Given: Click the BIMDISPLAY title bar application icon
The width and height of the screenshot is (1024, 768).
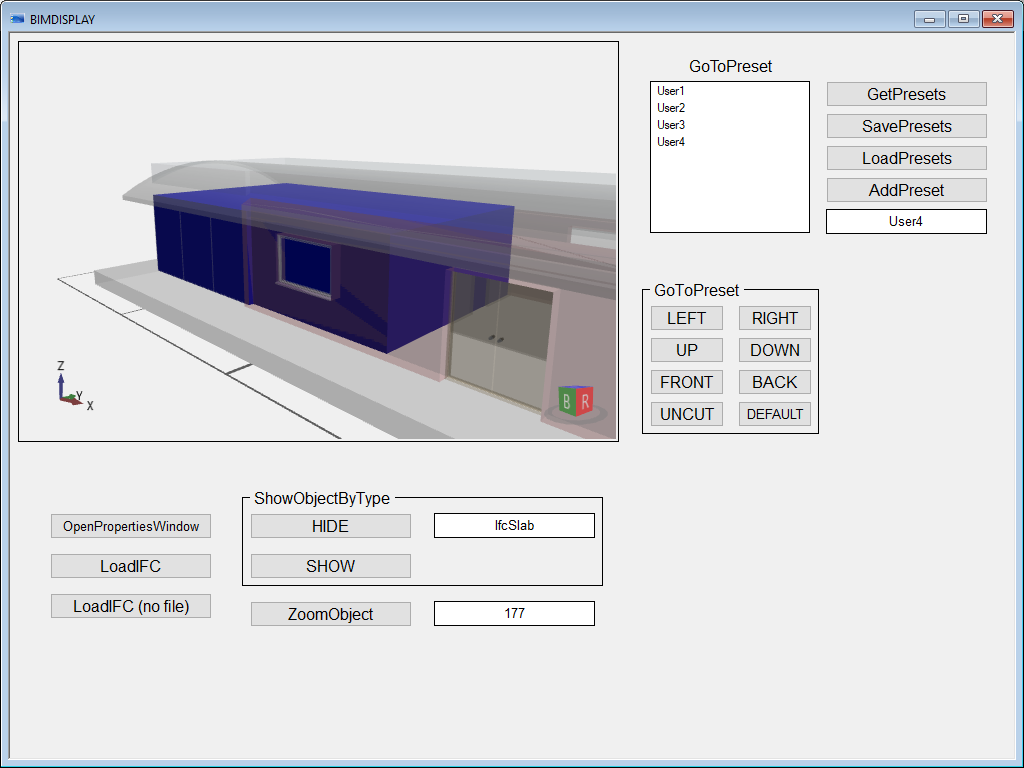Looking at the screenshot, I should [x=15, y=17].
